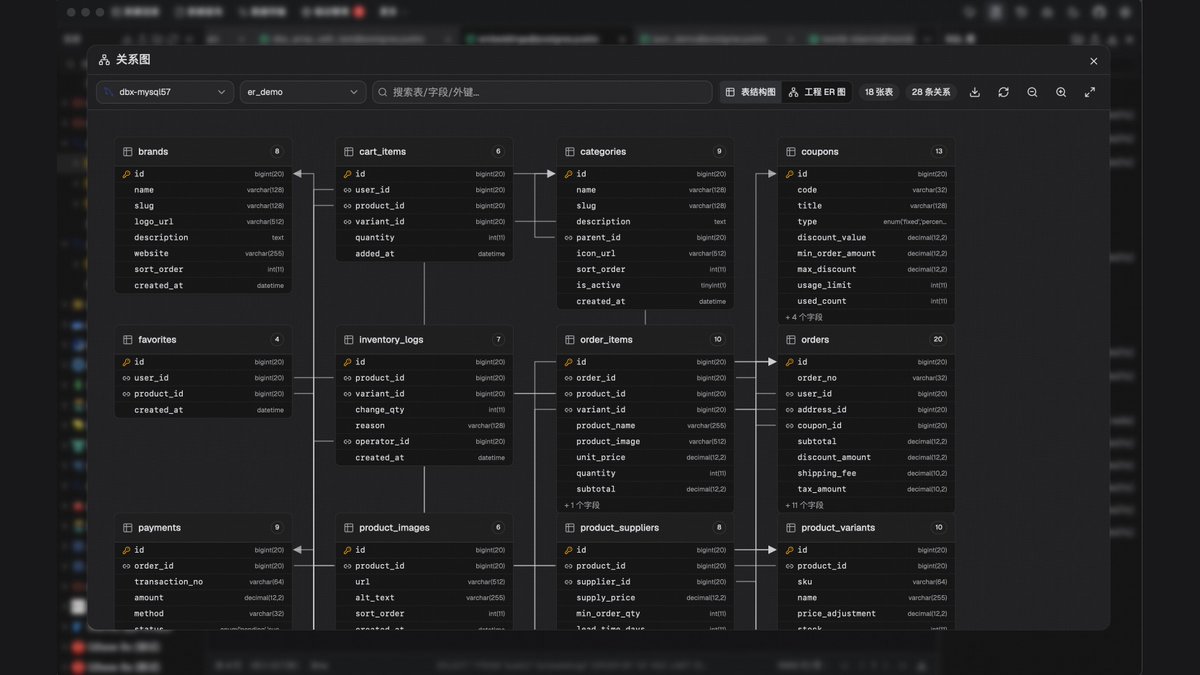
Task: Focus the 搜索表/字段/外键 search field
Action: click(x=543, y=92)
